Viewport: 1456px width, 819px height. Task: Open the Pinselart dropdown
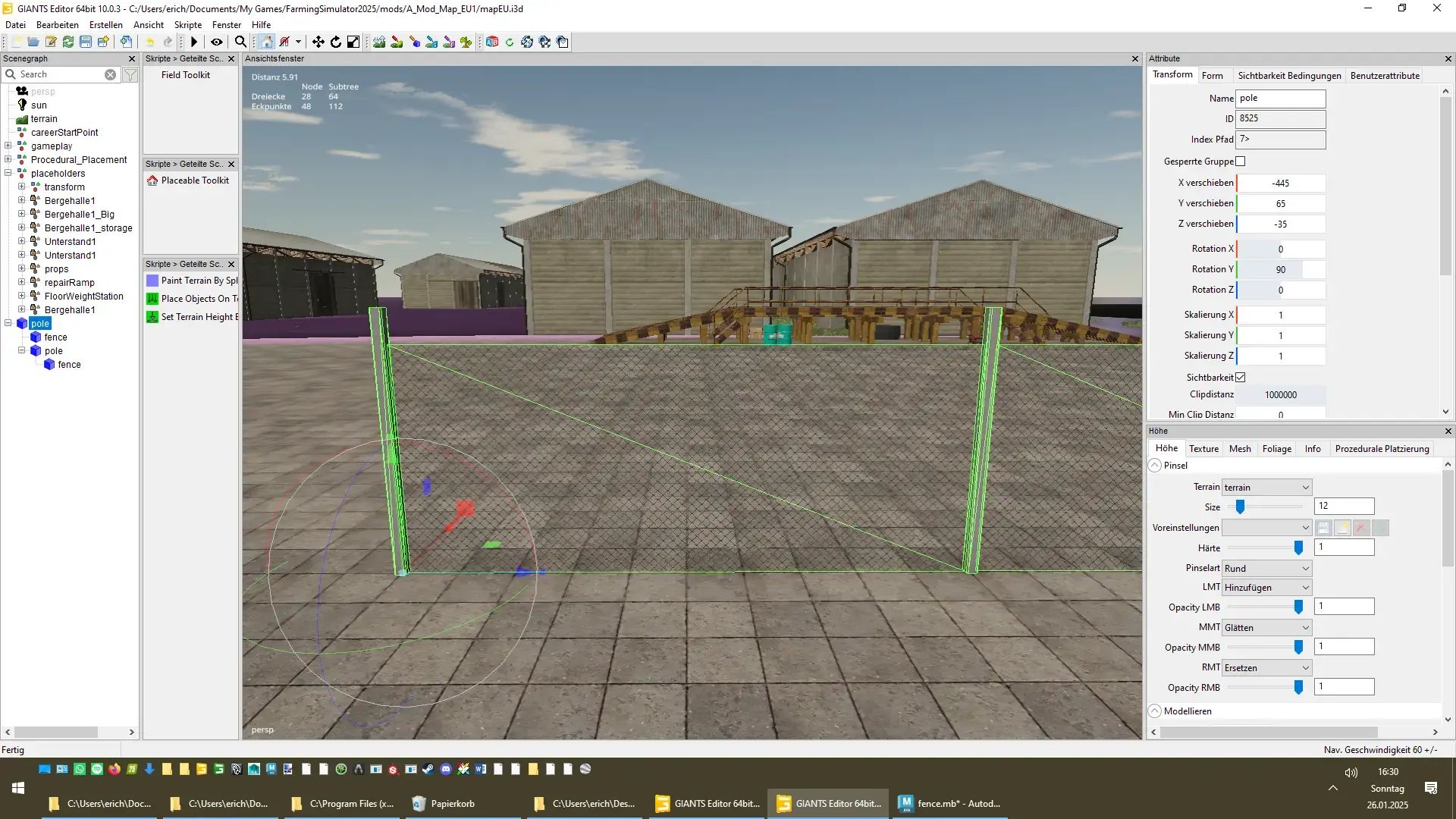tap(1266, 569)
